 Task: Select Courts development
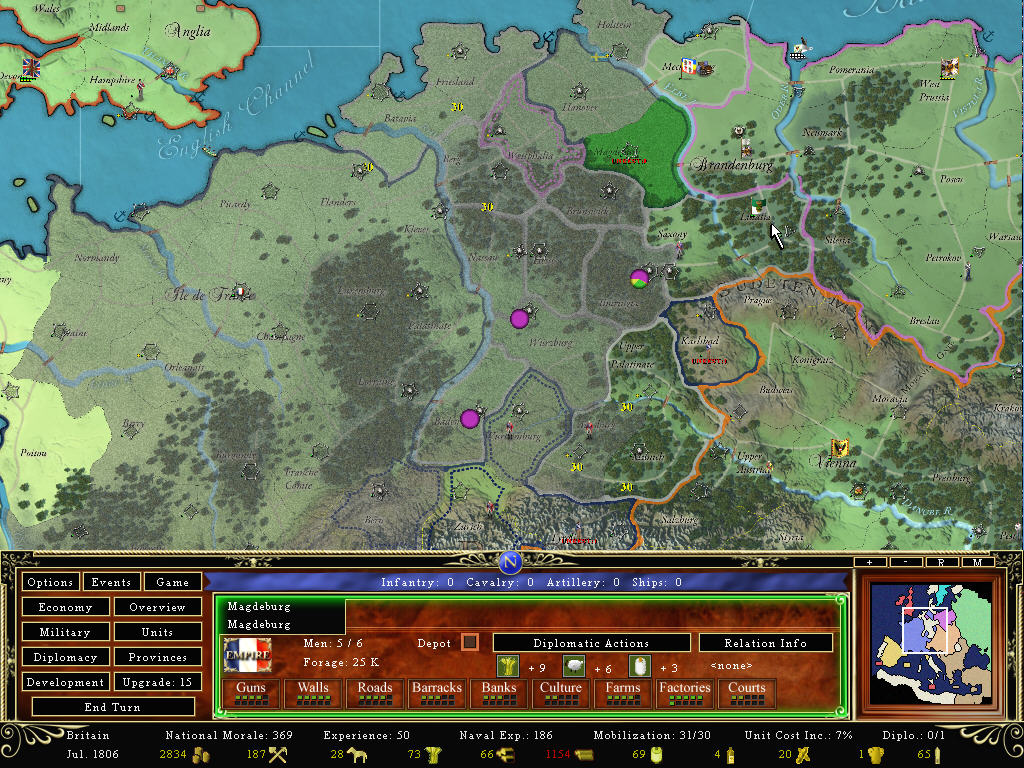pos(746,693)
